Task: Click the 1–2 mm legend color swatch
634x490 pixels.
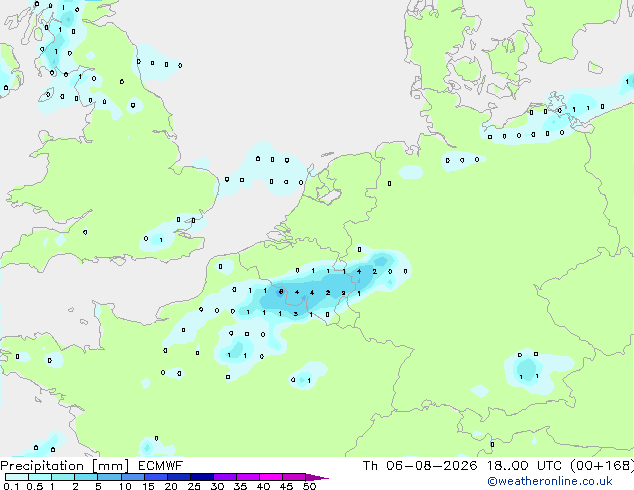Action: click(63, 477)
